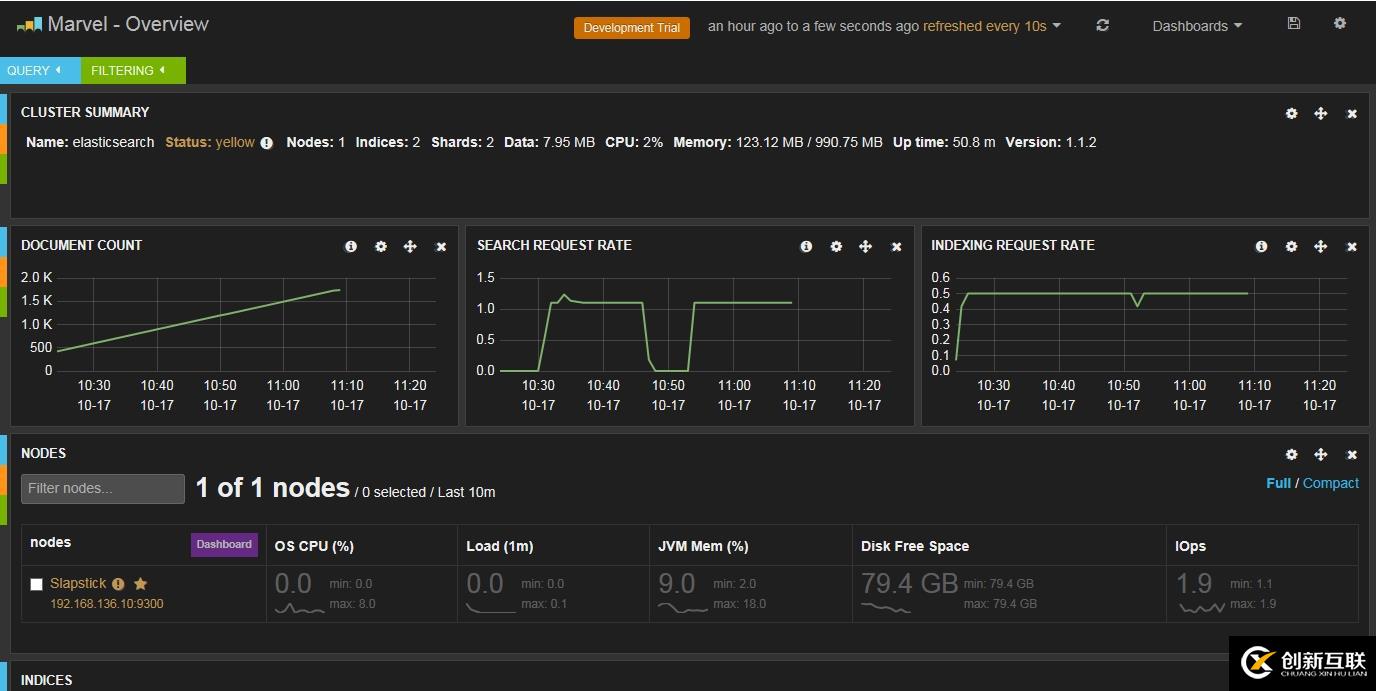Screen dimensions: 1376x691
Task: Click the Filter nodes input field
Action: point(102,488)
